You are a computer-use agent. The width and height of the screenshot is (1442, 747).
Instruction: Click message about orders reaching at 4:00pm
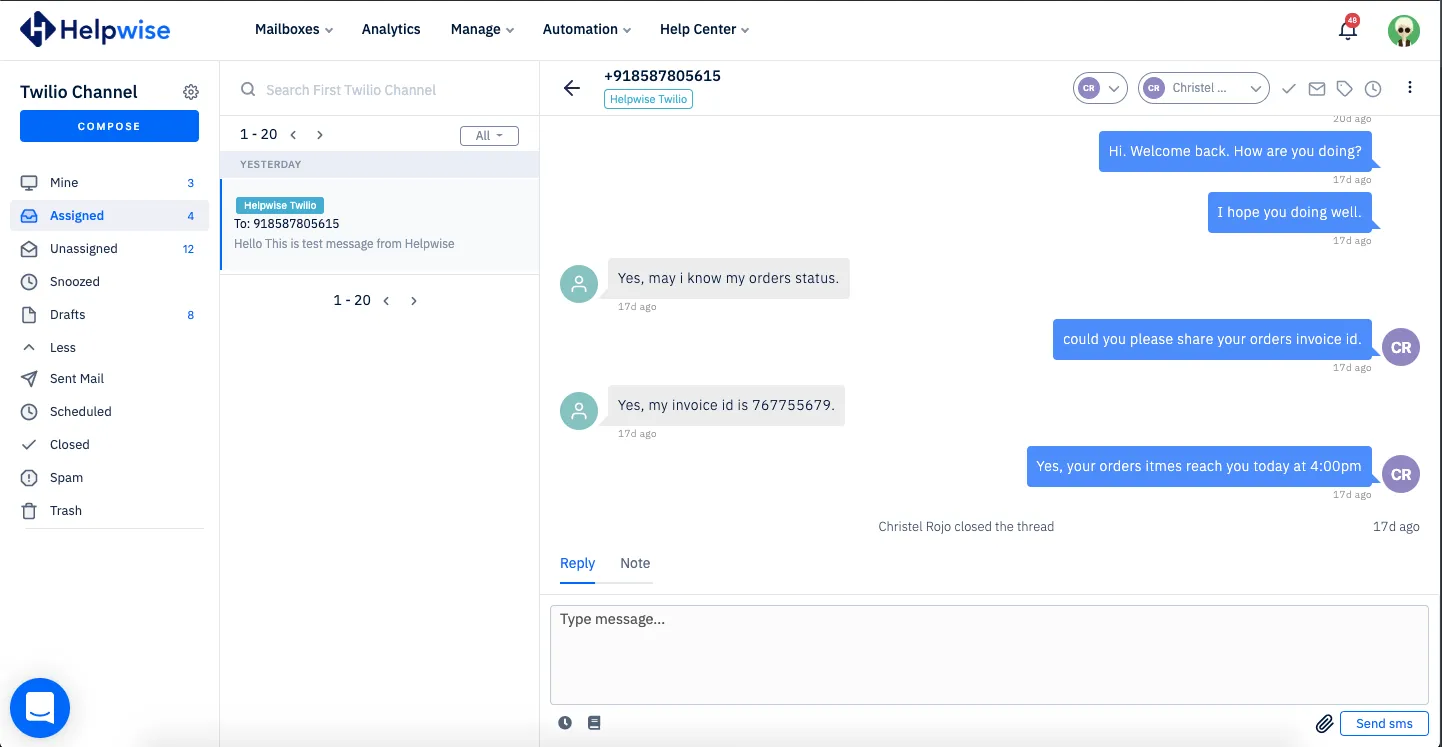tap(1199, 467)
